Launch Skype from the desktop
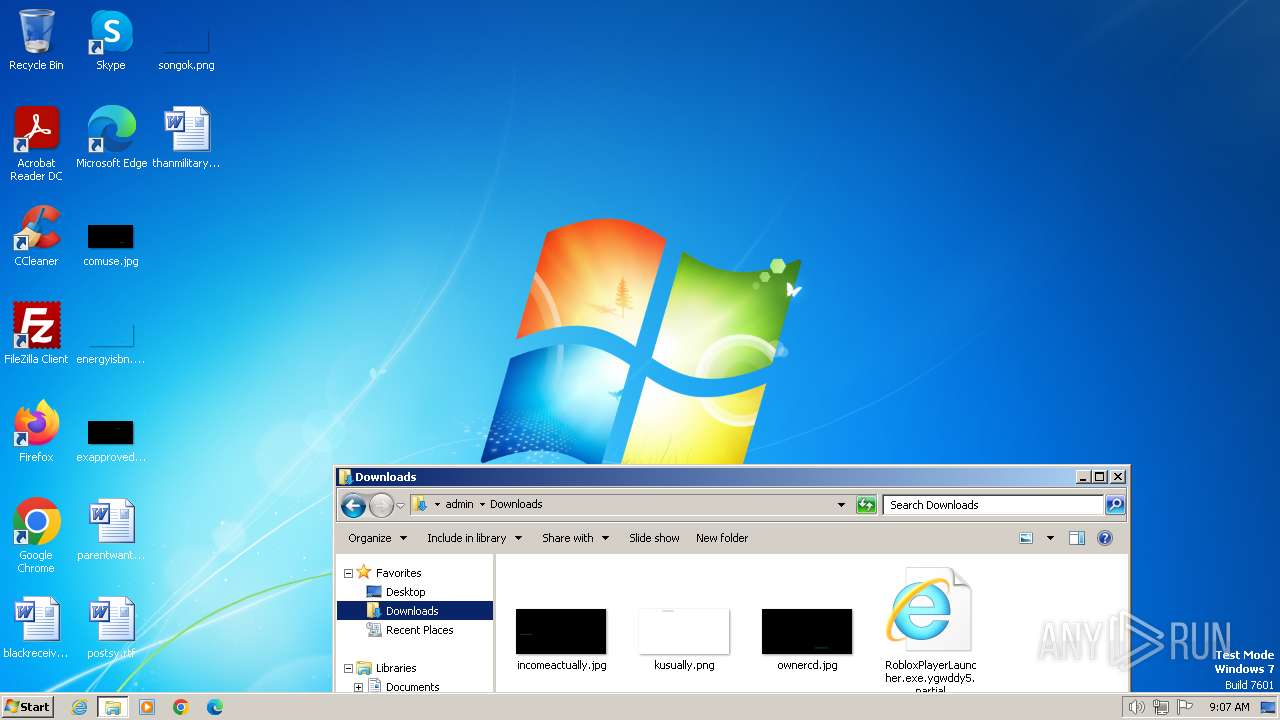 click(110, 40)
